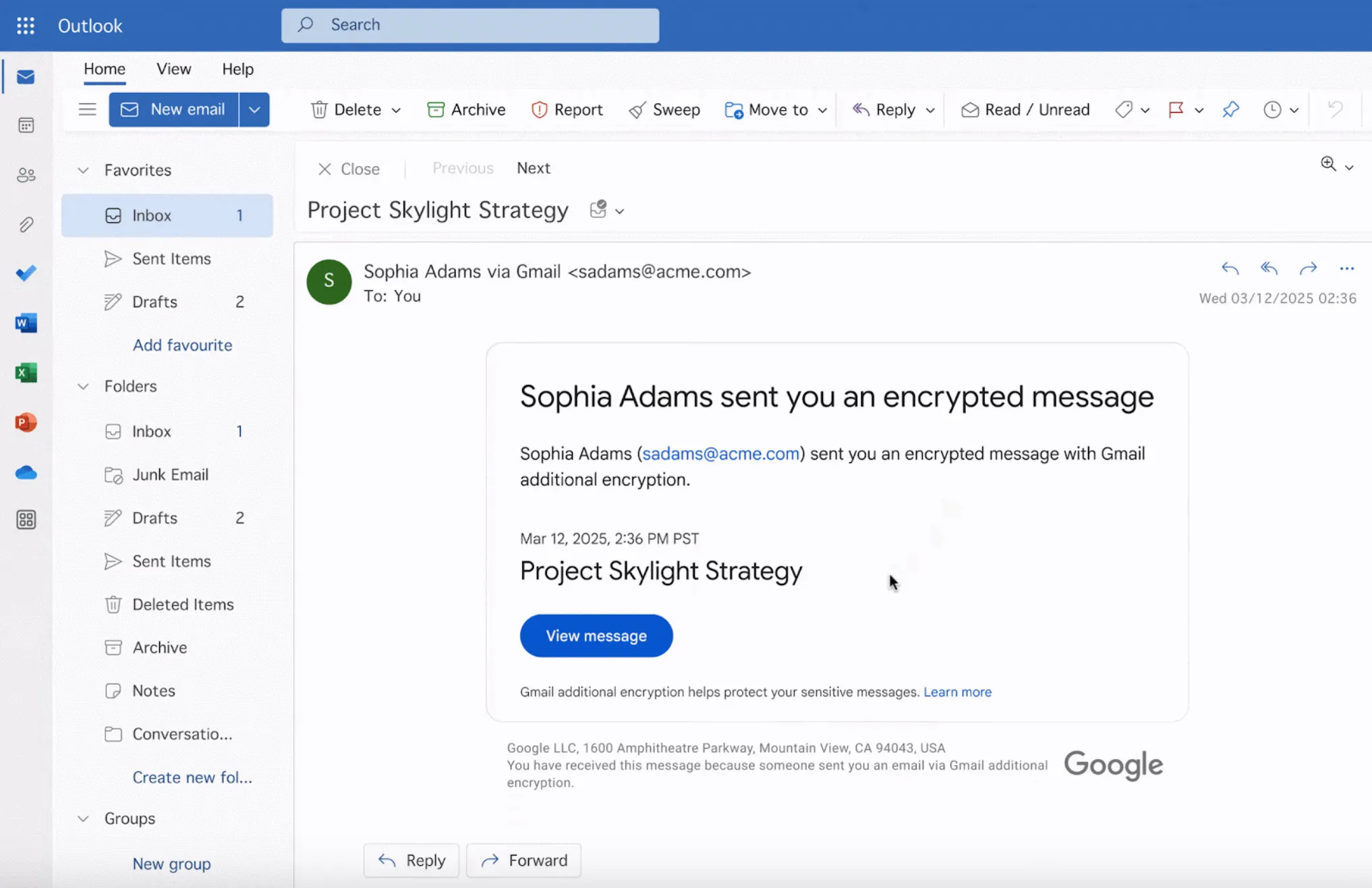This screenshot has height=888, width=1372.
Task: Launch the To Do checkmark app
Action: click(26, 273)
